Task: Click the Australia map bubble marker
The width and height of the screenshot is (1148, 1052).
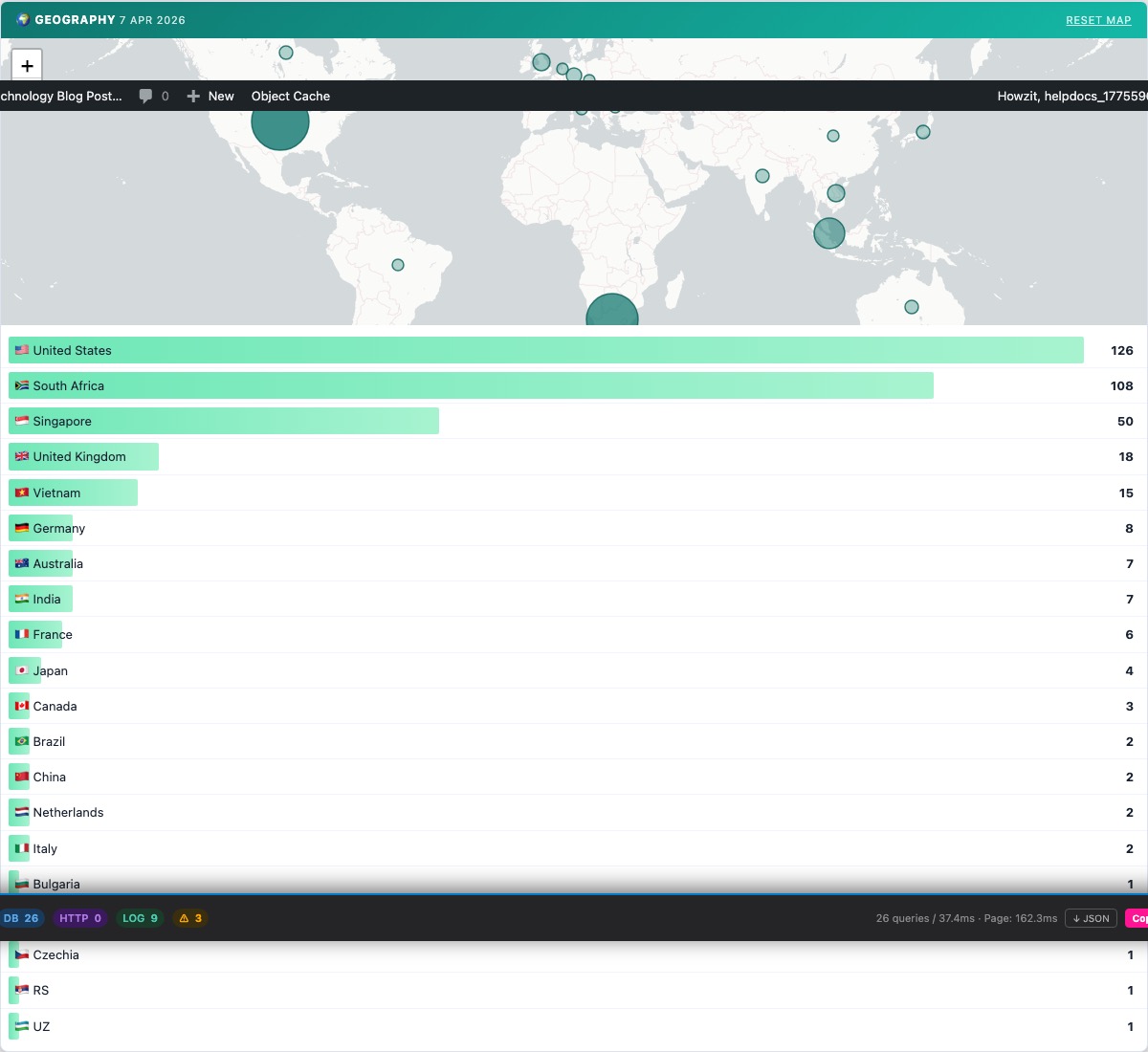Action: click(x=912, y=307)
